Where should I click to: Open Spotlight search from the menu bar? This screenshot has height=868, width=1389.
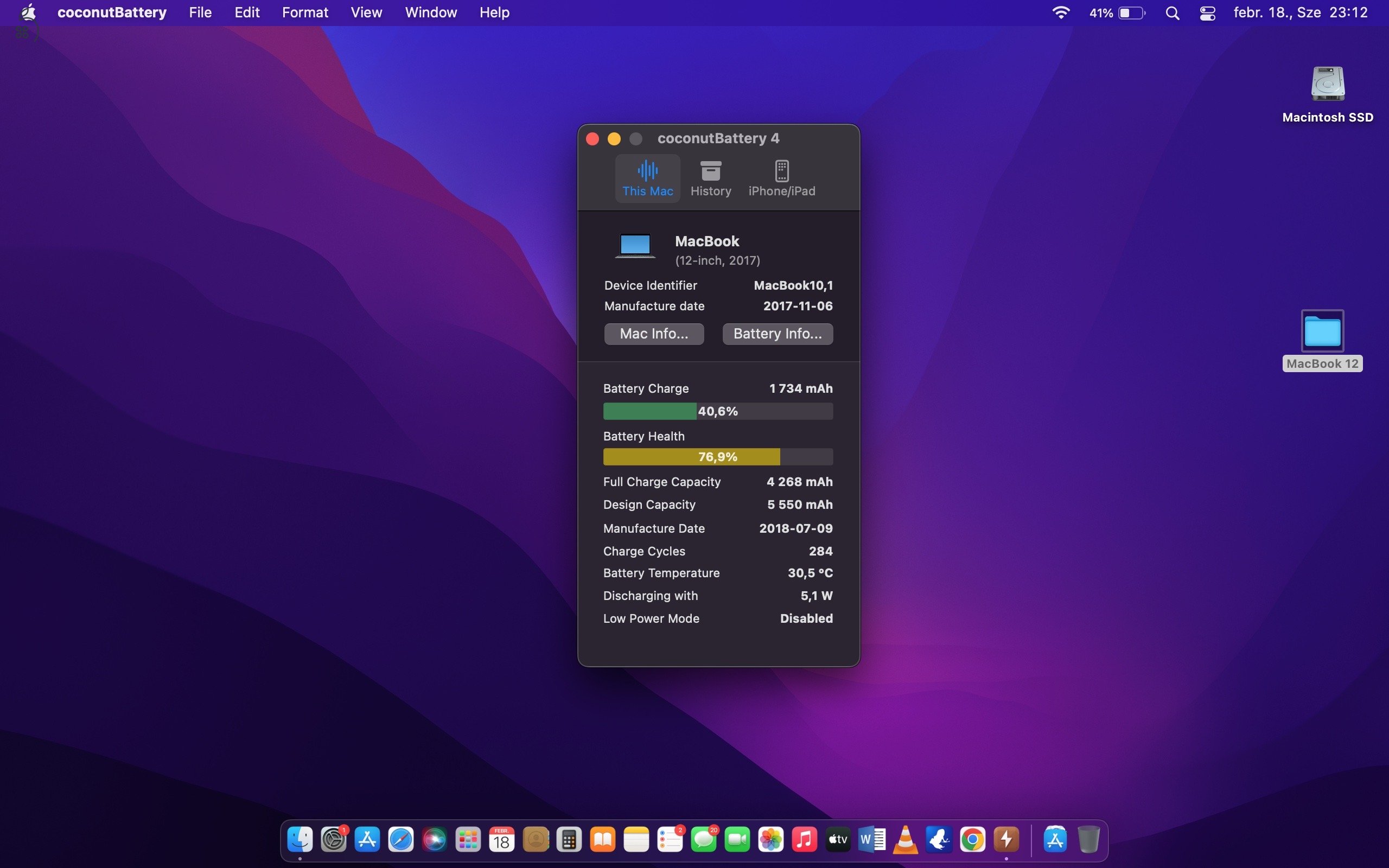point(1173,12)
